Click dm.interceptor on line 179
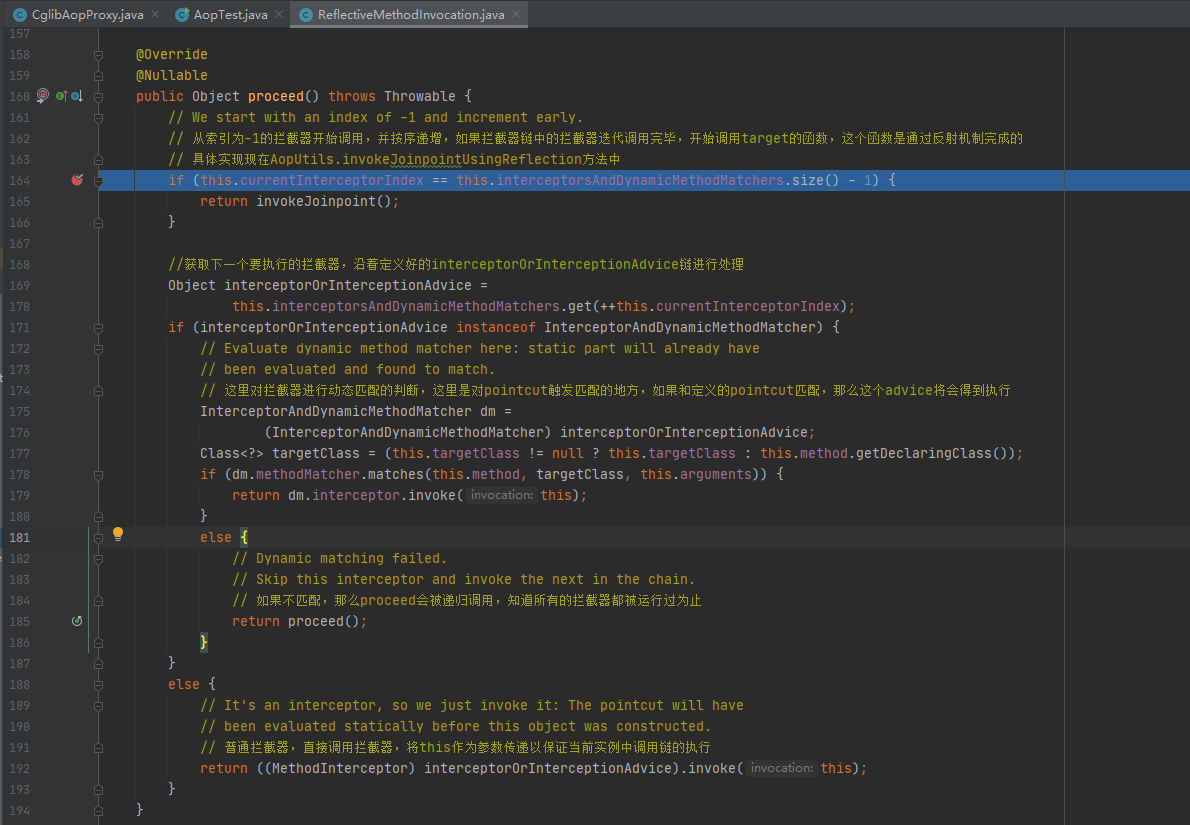Viewport: 1190px width, 825px height. tap(344, 495)
